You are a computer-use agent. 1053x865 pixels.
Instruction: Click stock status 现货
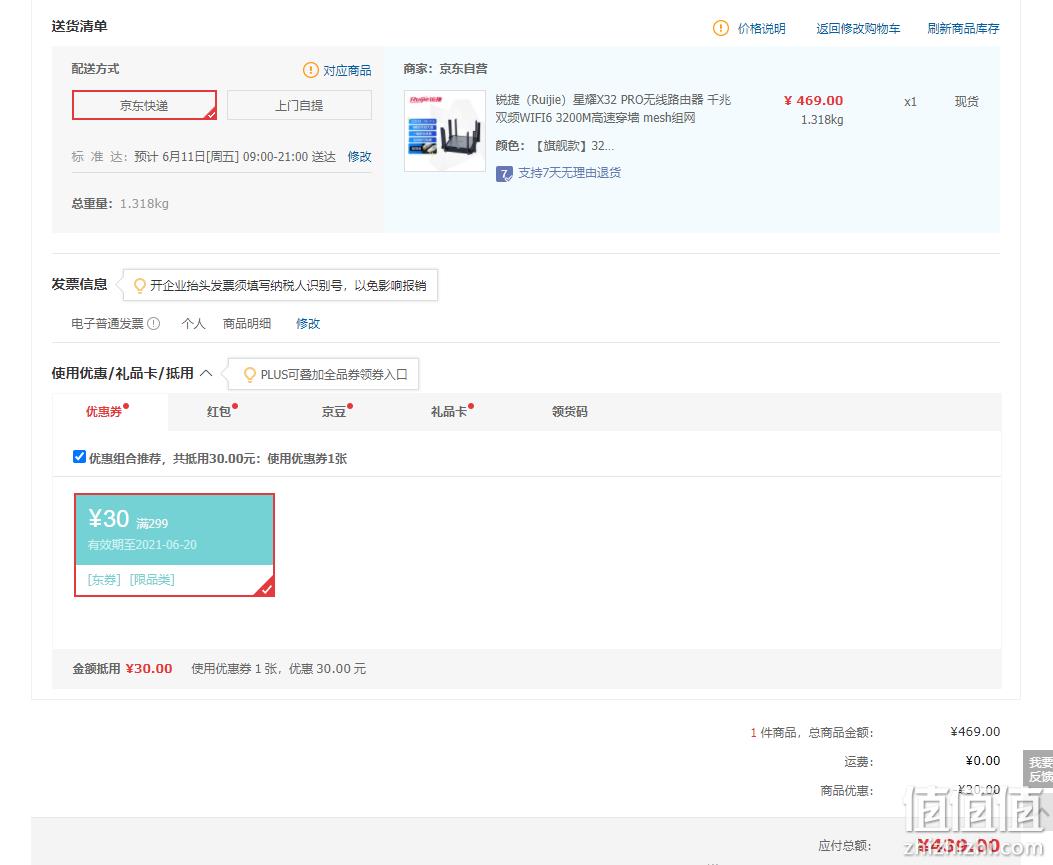(966, 101)
